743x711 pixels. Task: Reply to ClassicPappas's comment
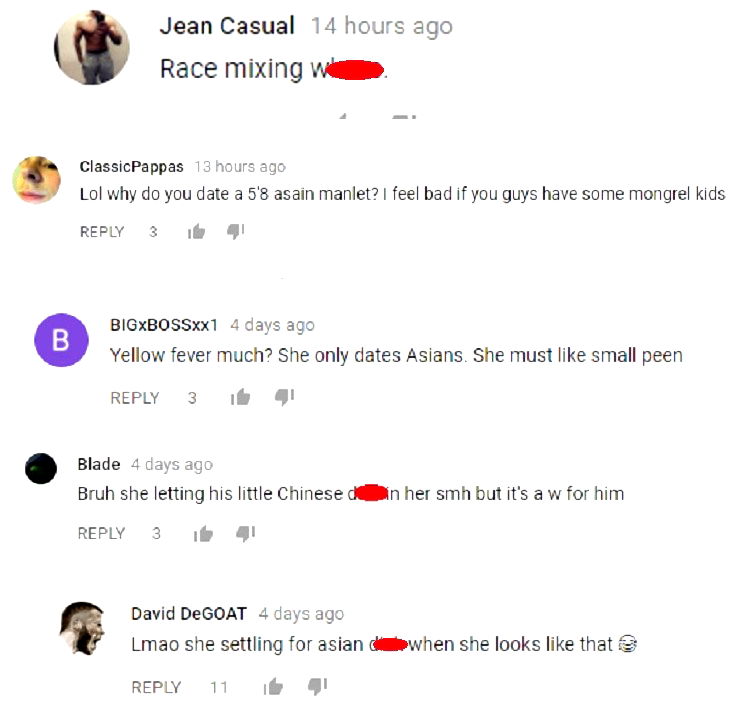pos(102,232)
